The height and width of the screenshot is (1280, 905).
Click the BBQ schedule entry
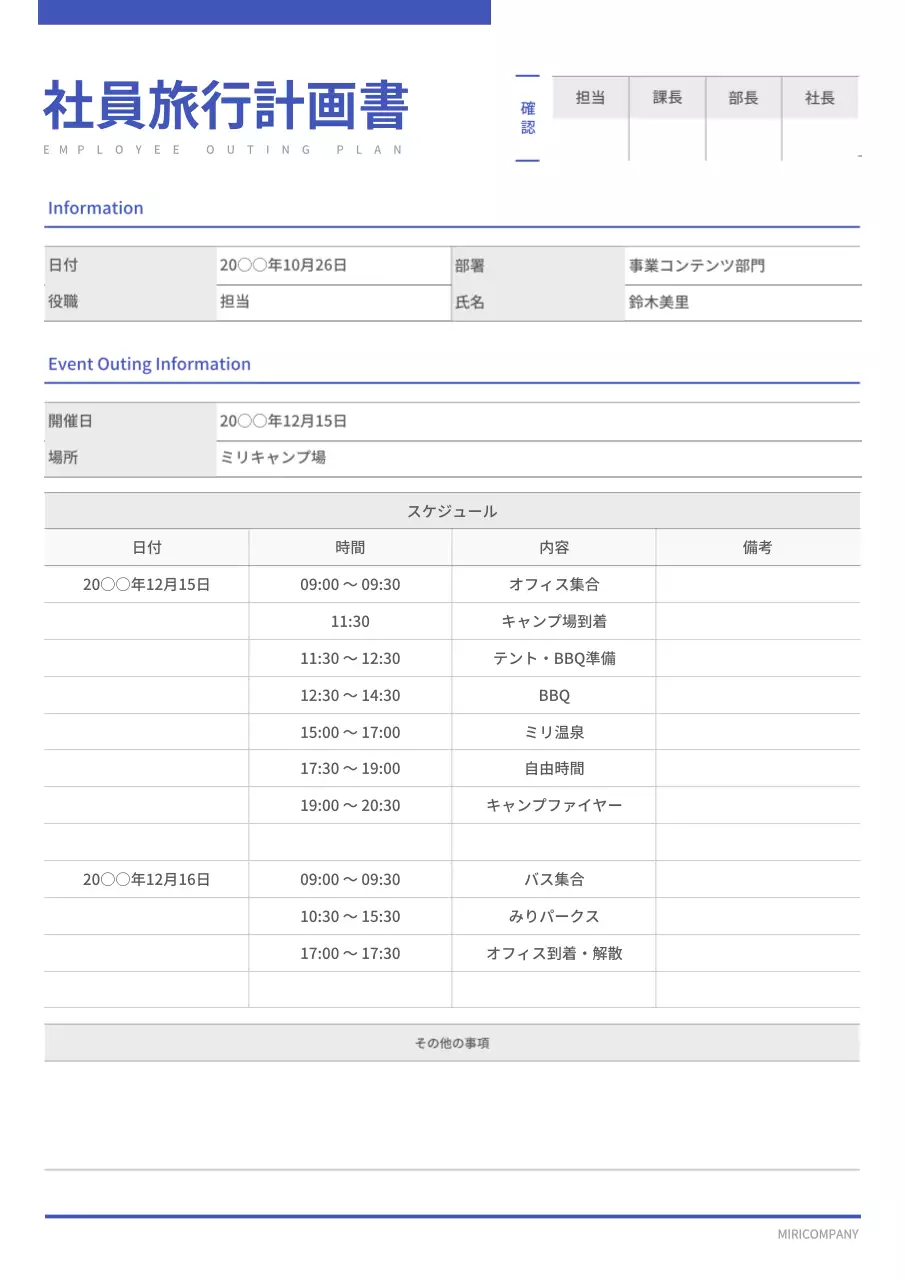click(x=553, y=695)
